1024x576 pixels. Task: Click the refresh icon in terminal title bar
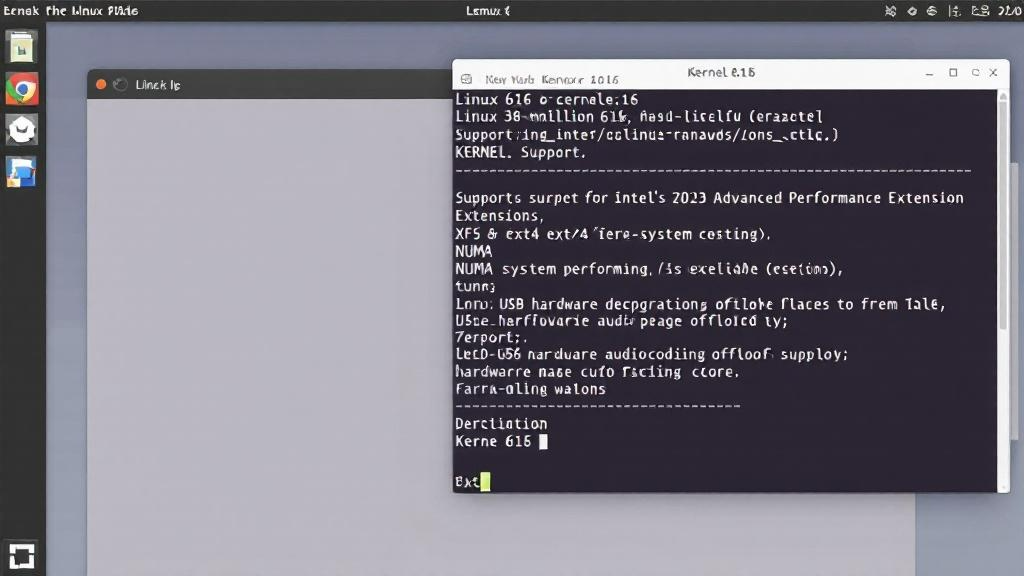tap(975, 72)
